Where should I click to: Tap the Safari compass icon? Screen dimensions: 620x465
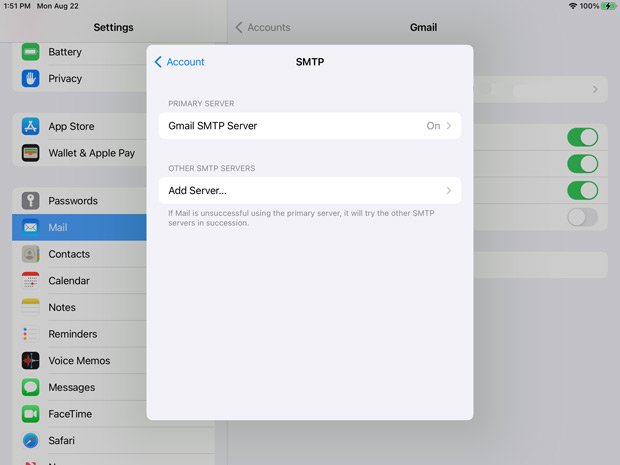click(x=30, y=440)
